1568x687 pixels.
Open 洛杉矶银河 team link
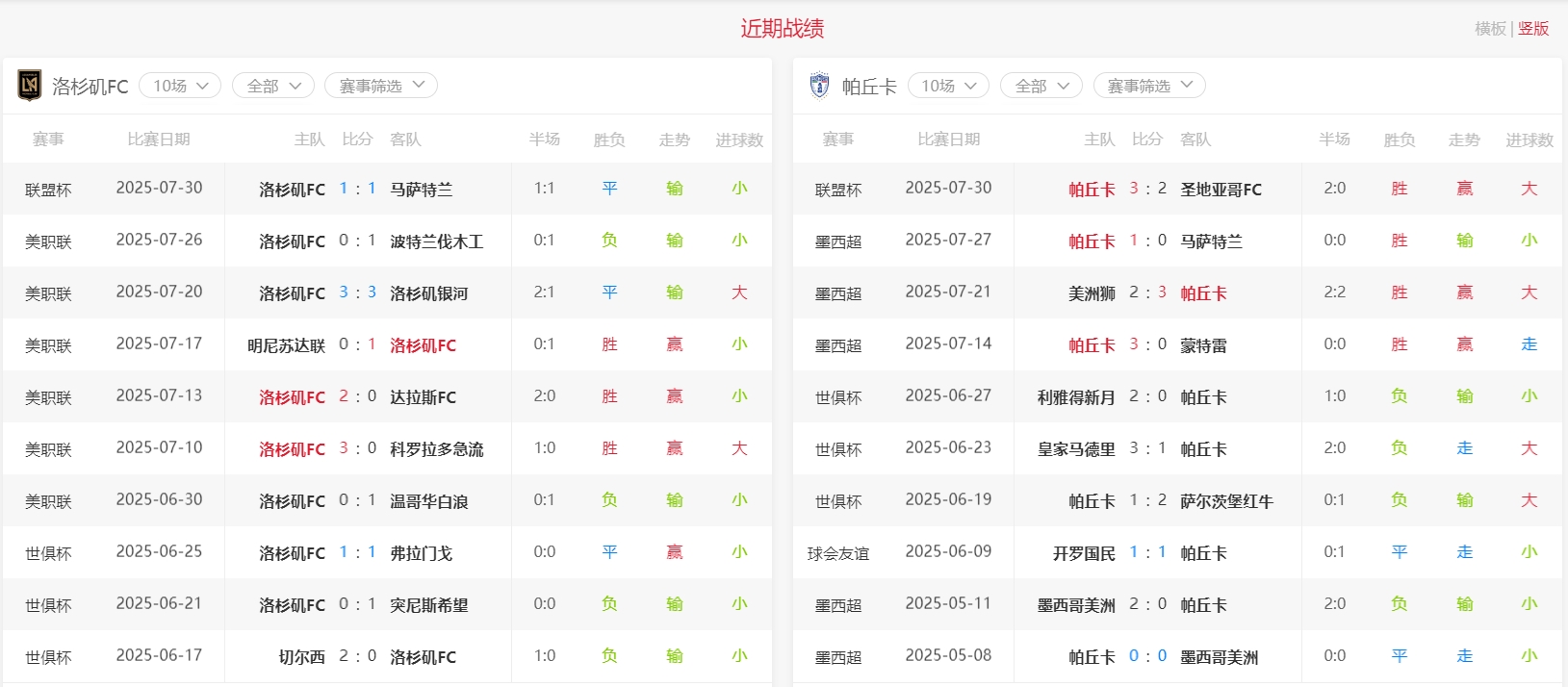(x=428, y=293)
